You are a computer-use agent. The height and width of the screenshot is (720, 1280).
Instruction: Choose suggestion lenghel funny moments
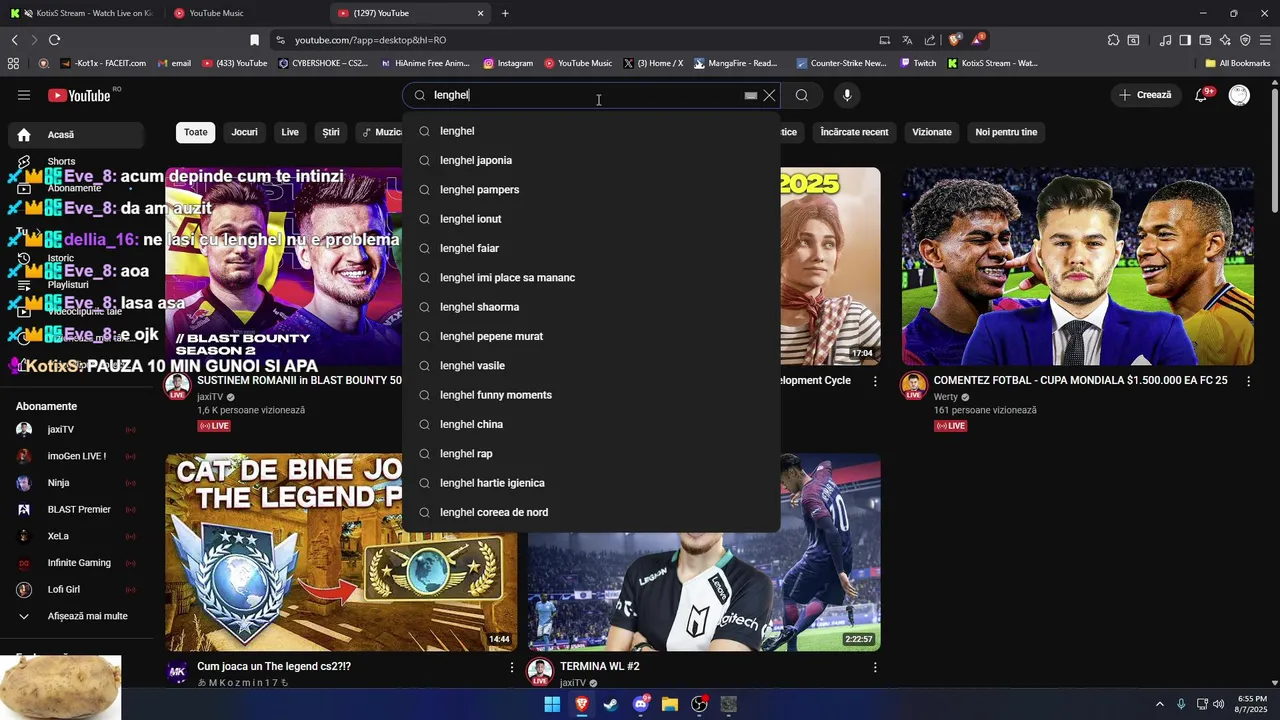pos(591,395)
